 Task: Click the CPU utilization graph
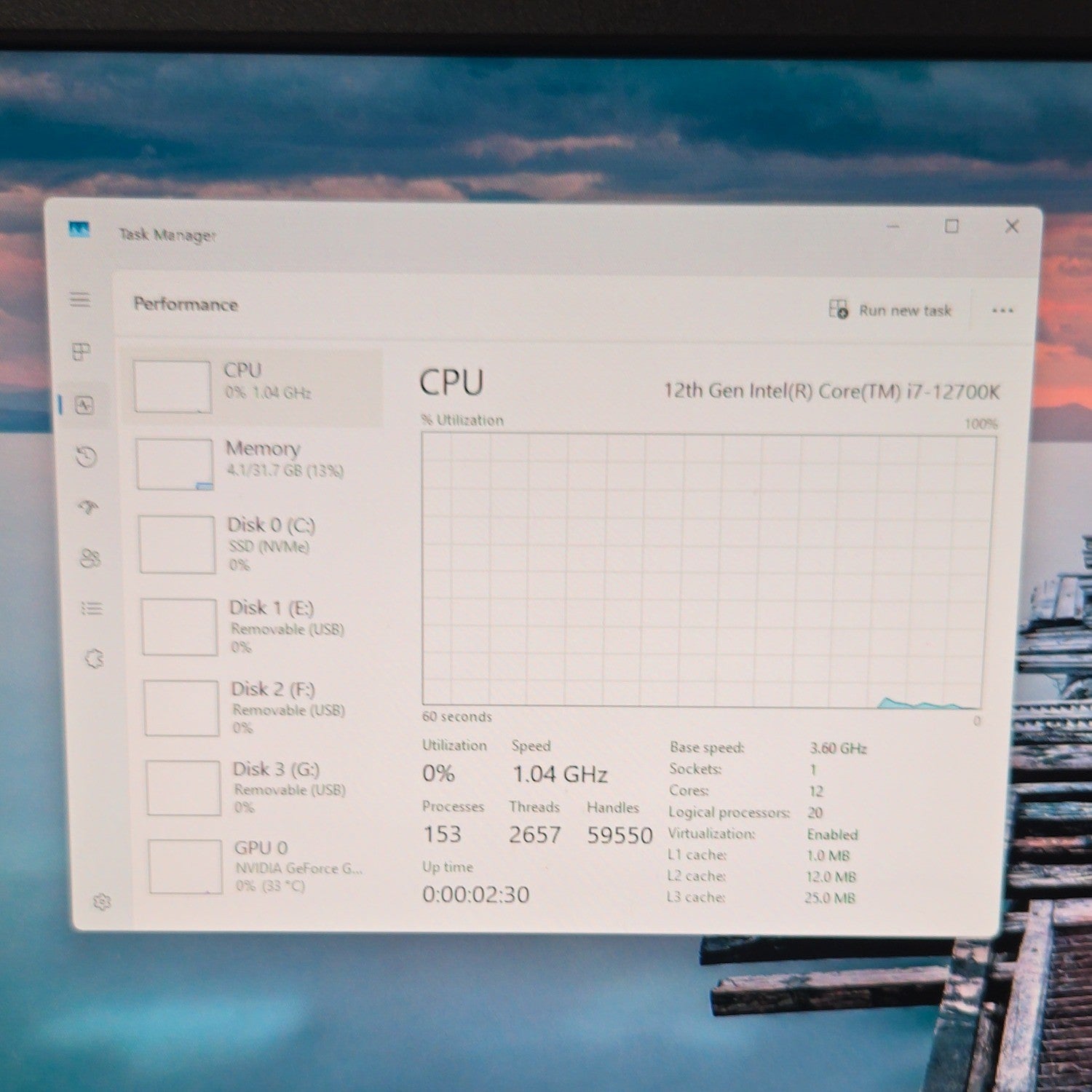(705, 570)
